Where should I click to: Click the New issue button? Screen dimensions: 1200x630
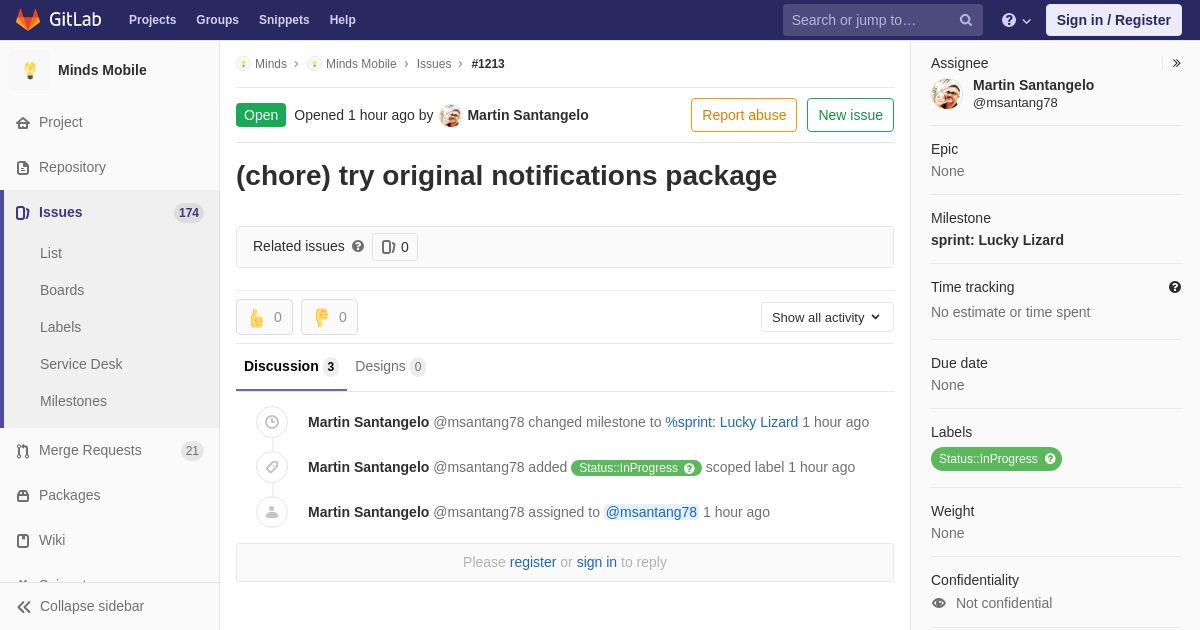point(850,115)
